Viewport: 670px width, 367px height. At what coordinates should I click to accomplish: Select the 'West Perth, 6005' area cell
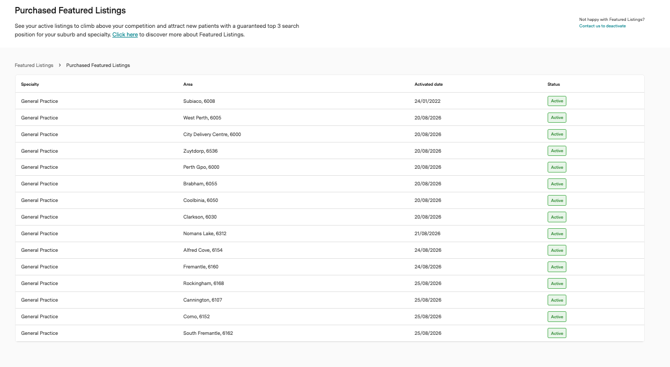coord(202,118)
